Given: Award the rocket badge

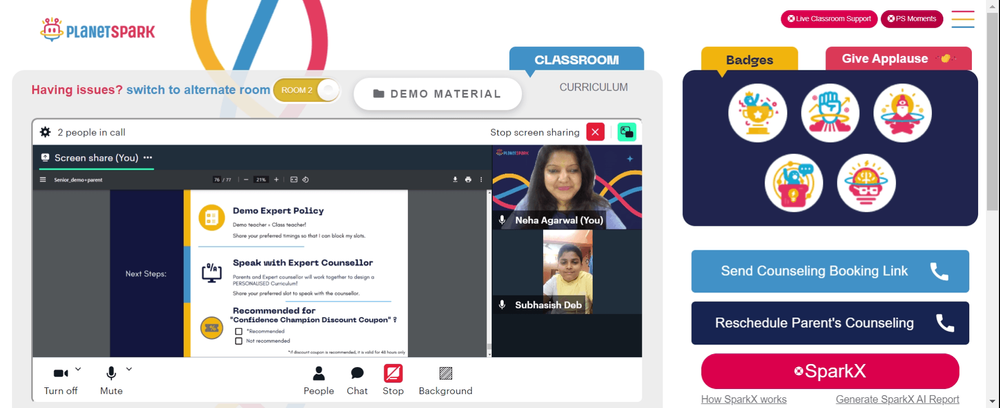Looking at the screenshot, I should pos(902,113).
